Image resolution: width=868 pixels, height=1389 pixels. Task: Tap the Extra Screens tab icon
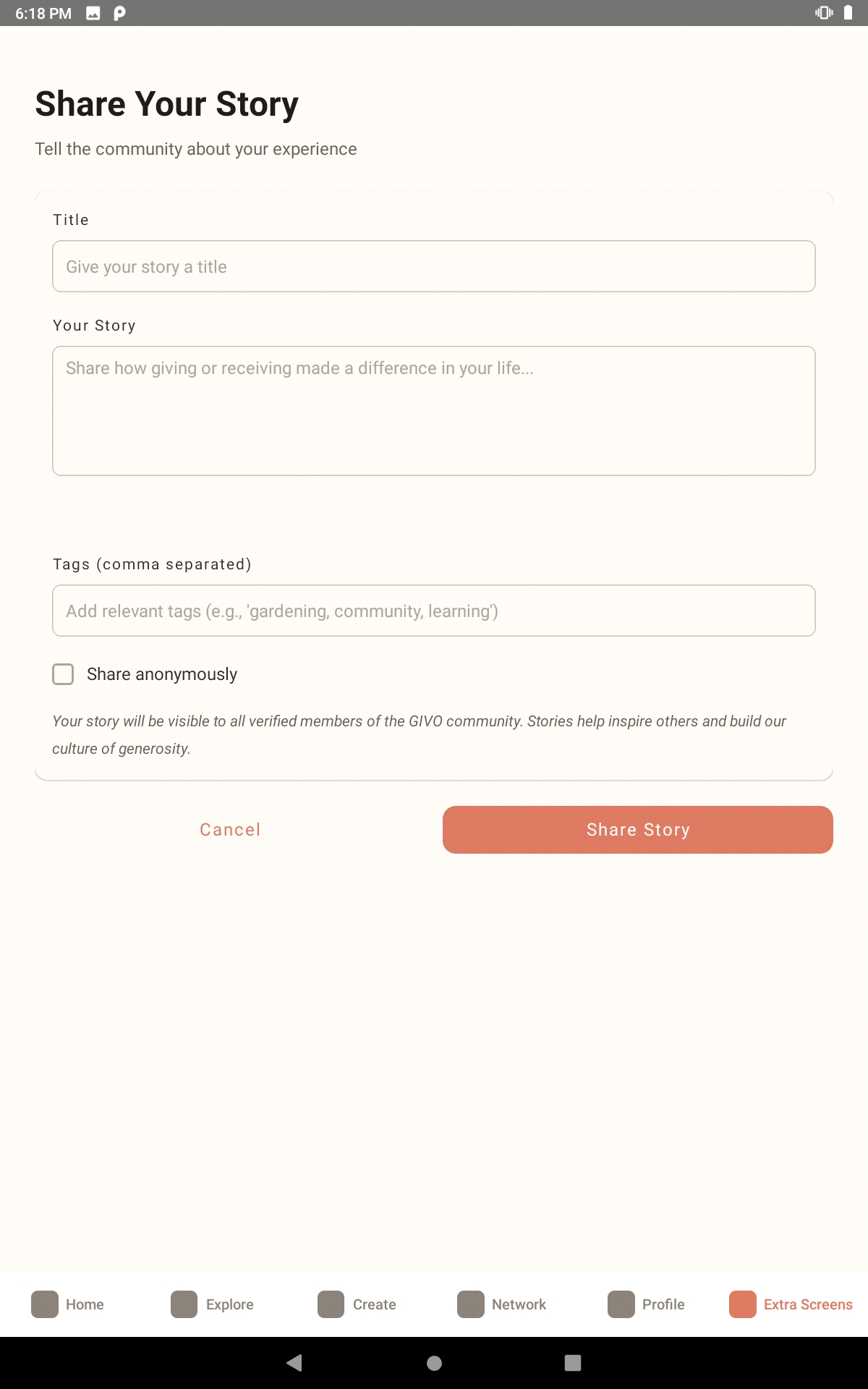pyautogui.click(x=742, y=1304)
